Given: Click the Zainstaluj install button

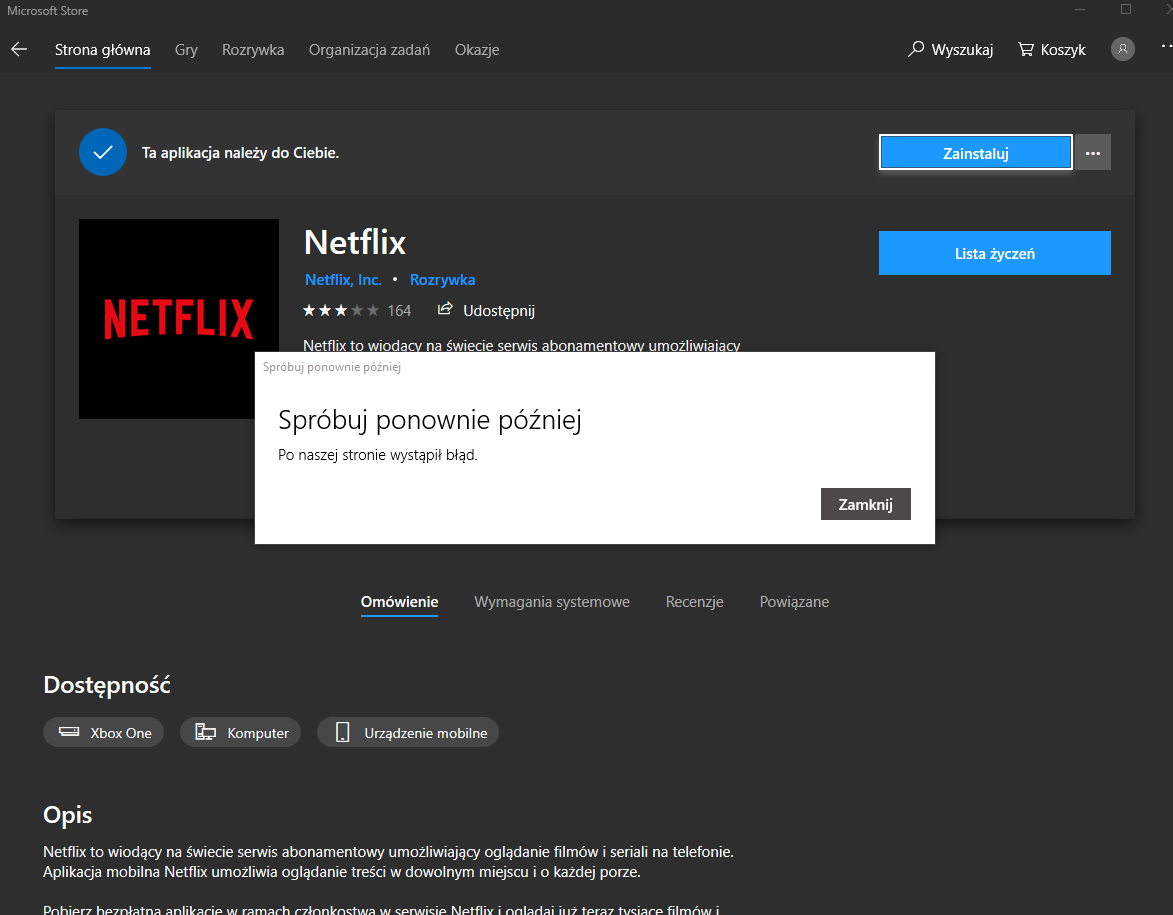Looking at the screenshot, I should pyautogui.click(x=976, y=153).
